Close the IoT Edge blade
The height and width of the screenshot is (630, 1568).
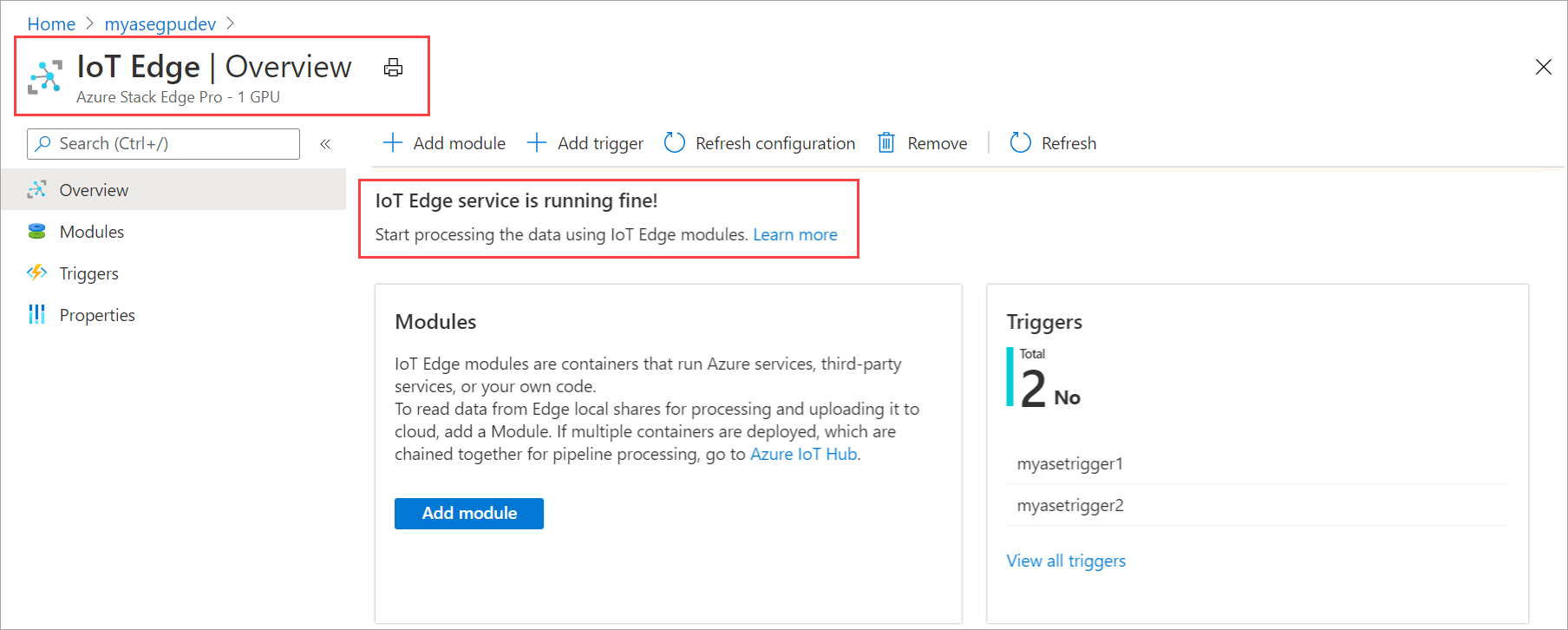(x=1543, y=67)
